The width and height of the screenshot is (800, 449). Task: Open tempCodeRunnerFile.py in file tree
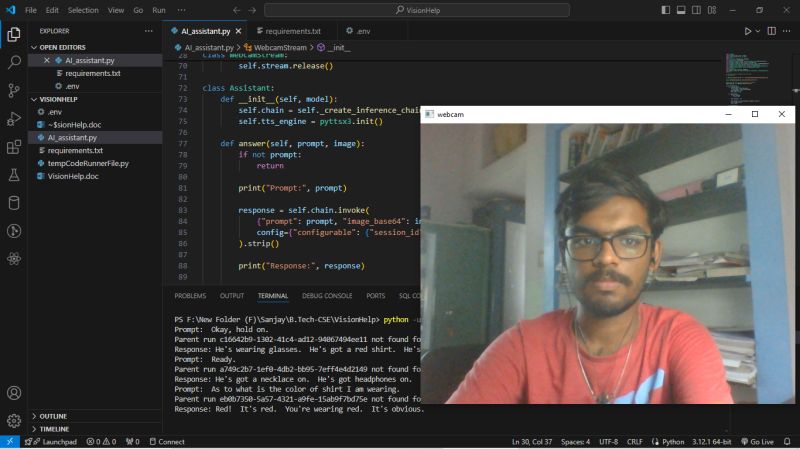(95, 163)
